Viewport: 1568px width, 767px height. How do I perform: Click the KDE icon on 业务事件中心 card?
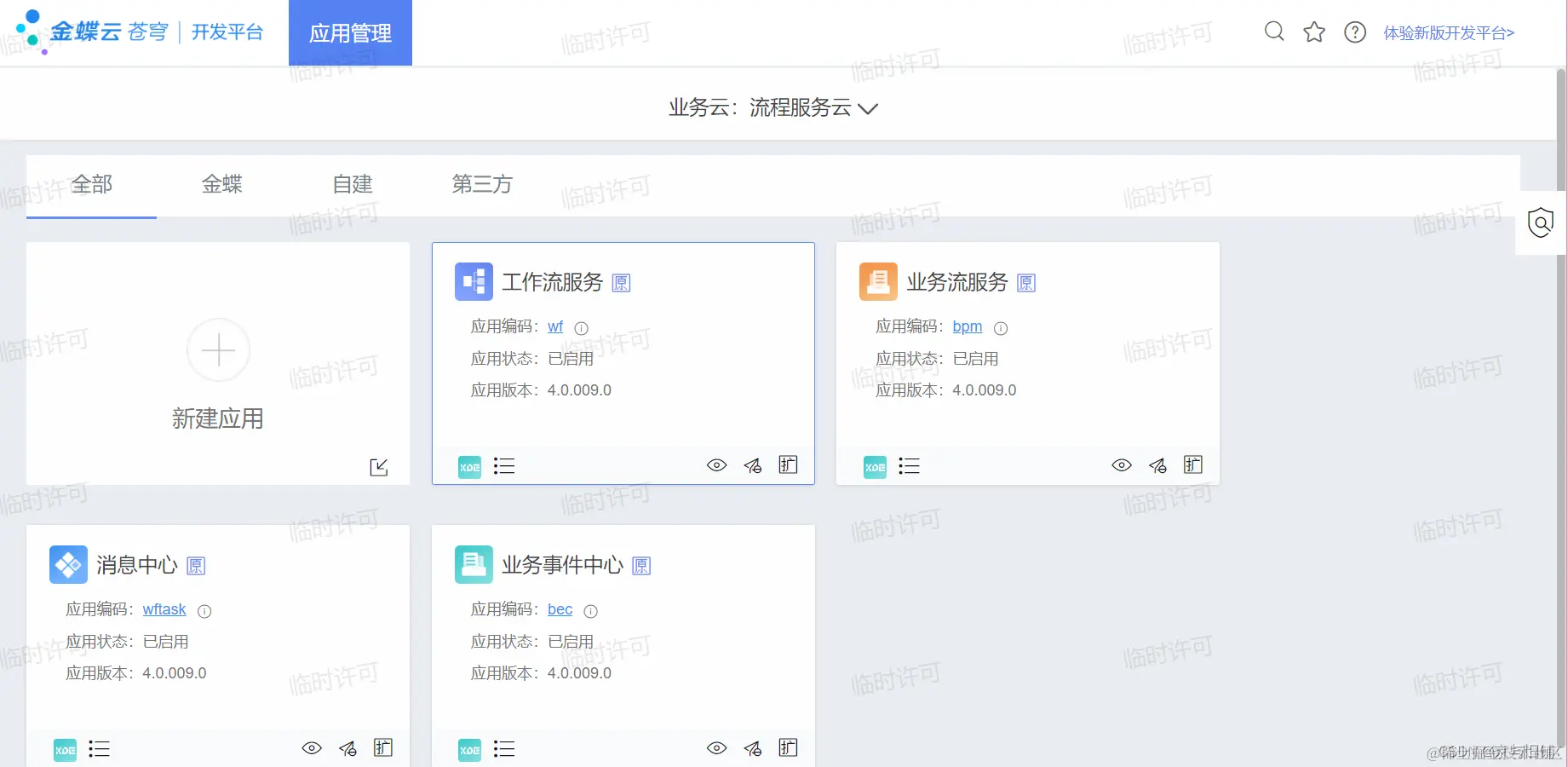[470, 749]
